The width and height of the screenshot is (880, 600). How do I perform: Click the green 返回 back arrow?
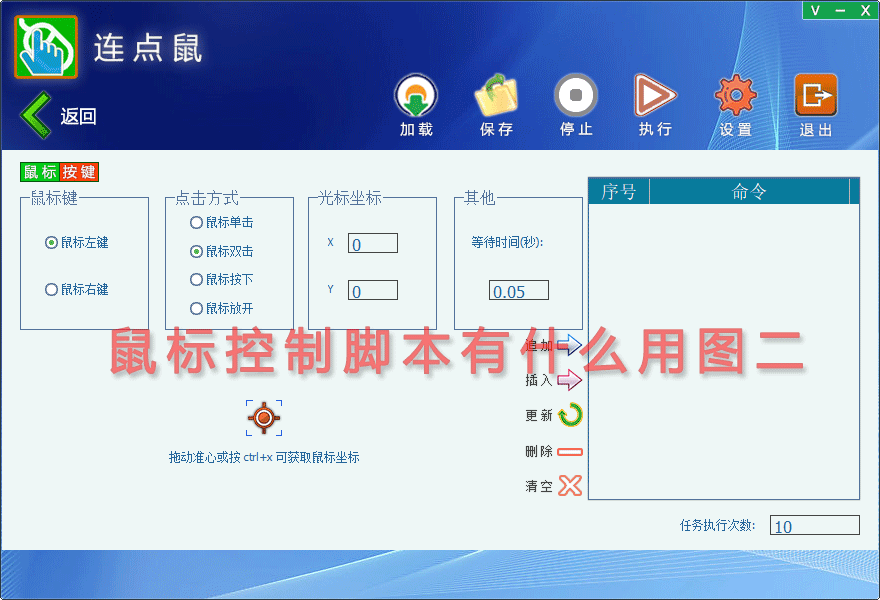pos(35,116)
